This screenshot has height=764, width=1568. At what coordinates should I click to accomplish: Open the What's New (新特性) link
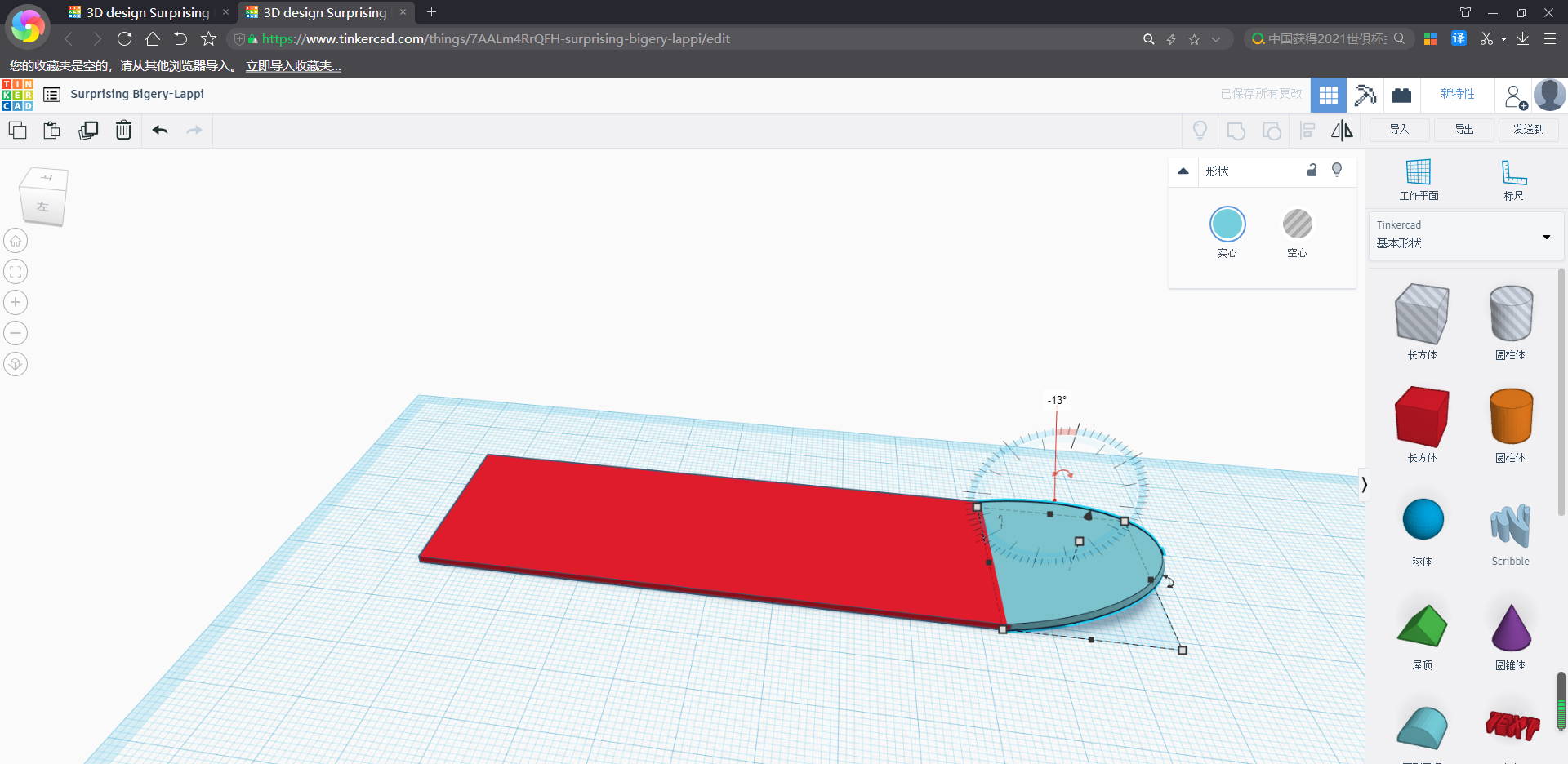click(x=1458, y=94)
